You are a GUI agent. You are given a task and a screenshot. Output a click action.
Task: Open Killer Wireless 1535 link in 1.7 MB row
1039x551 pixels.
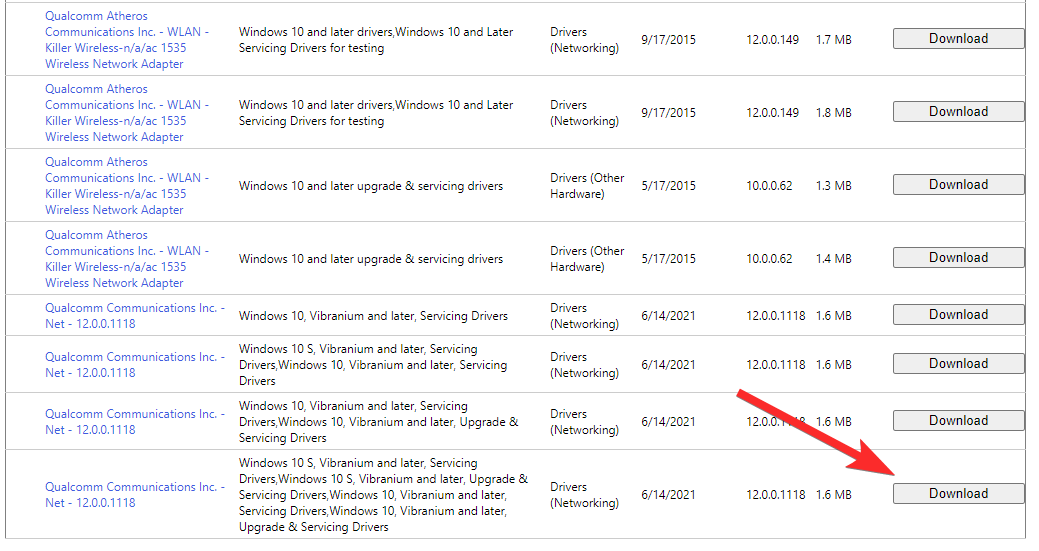[127, 40]
